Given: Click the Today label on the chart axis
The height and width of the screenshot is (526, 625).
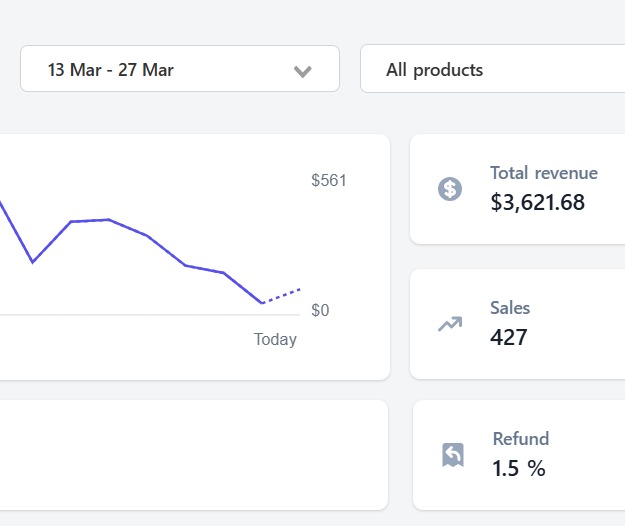Looking at the screenshot, I should (275, 340).
